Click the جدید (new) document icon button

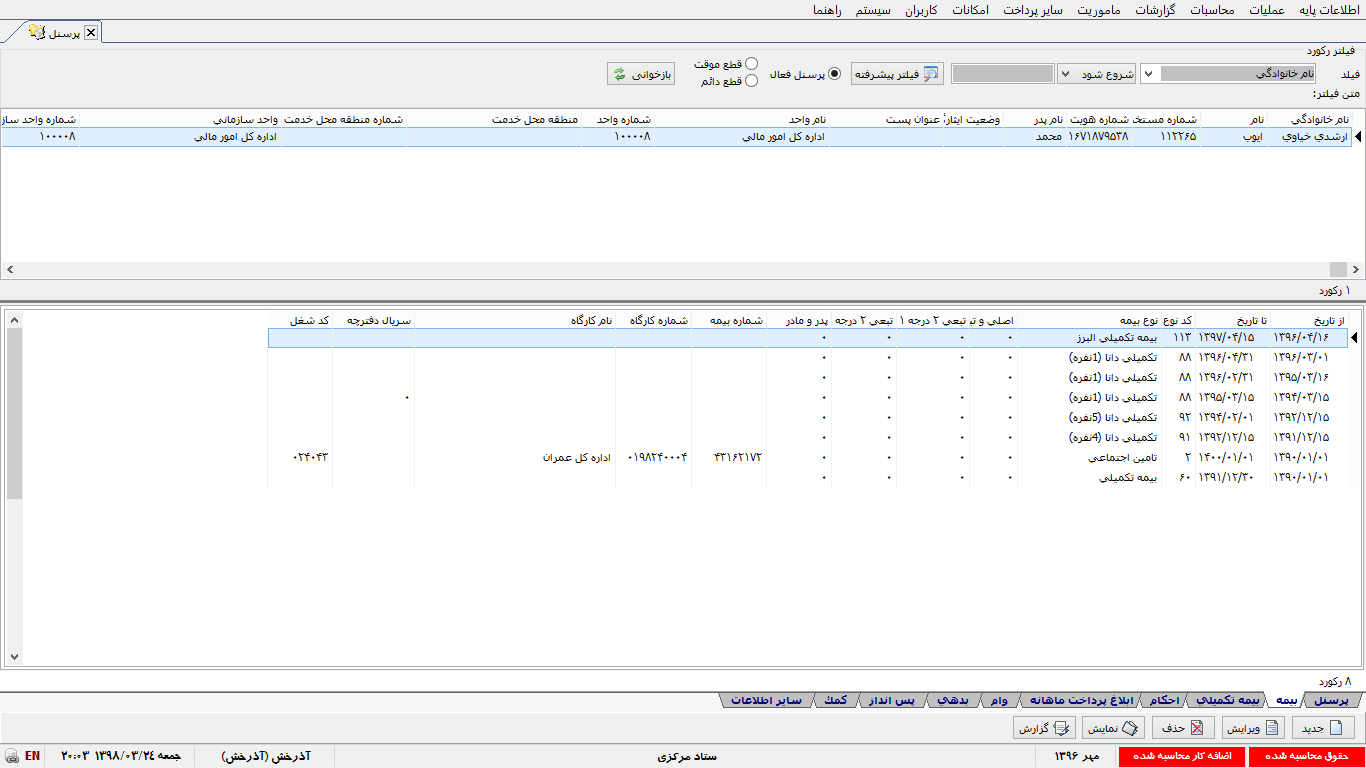1323,728
